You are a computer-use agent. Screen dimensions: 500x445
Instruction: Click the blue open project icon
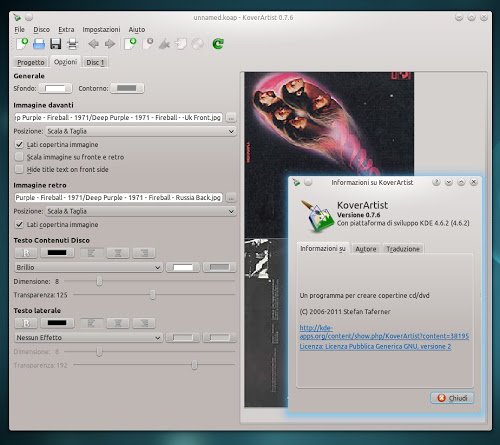point(39,44)
